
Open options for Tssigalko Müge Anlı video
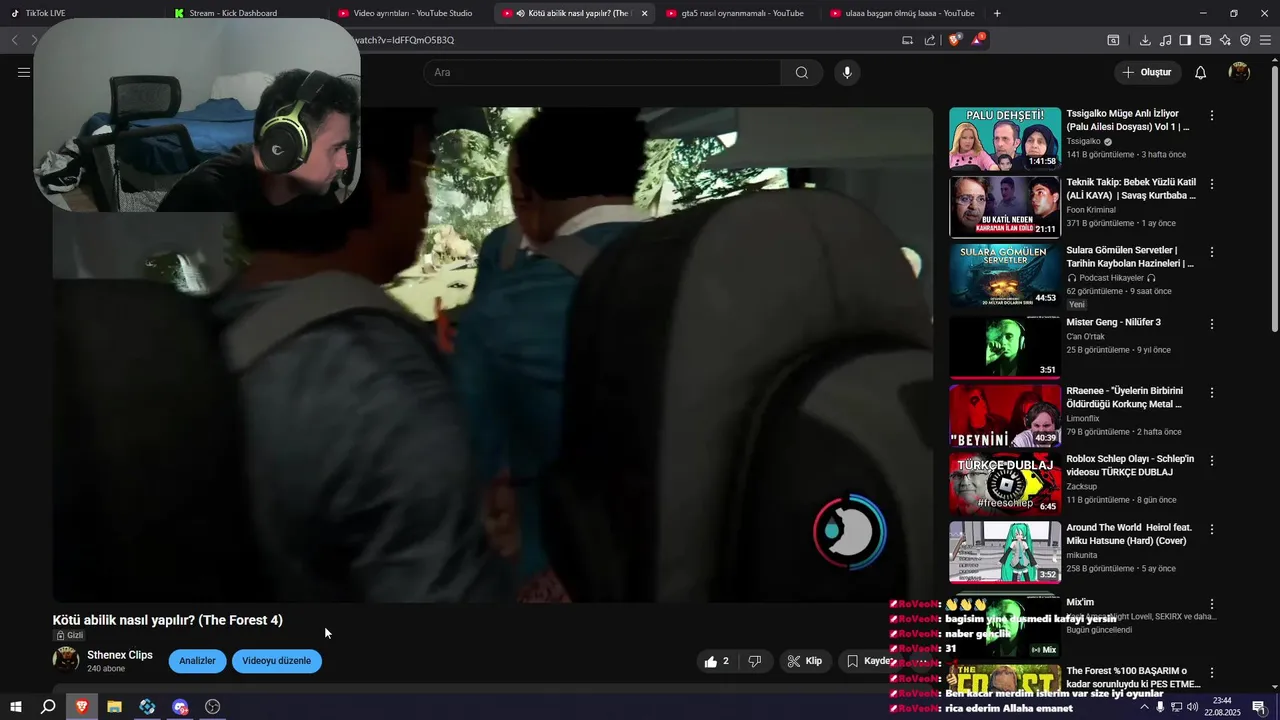[x=1211, y=116]
